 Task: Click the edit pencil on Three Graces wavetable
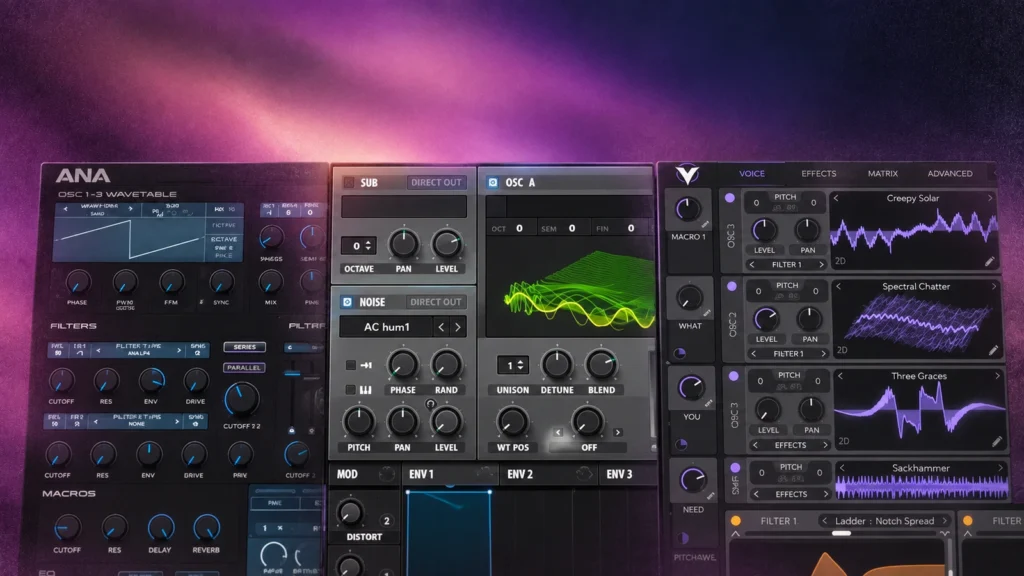point(997,441)
